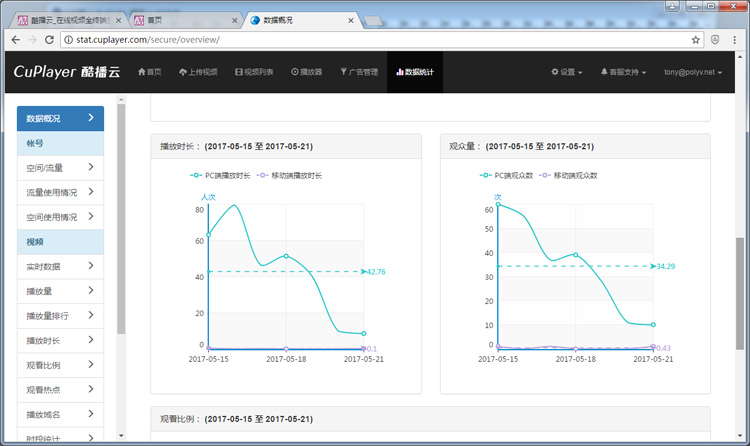Image resolution: width=750 pixels, height=446 pixels.
Task: Select 数据统计 statistics nav item
Action: point(414,72)
